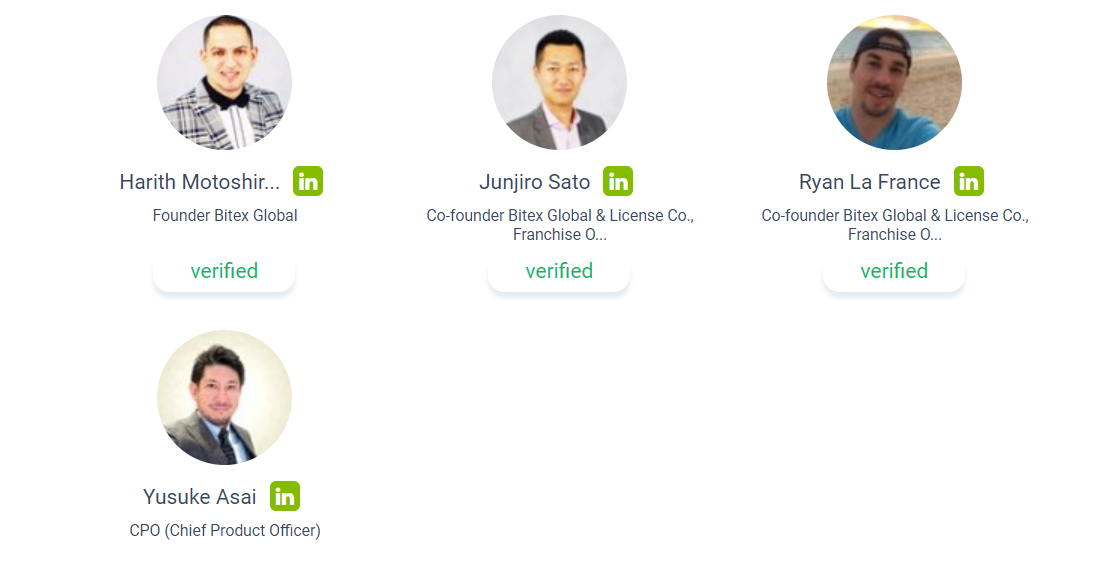Click the verified badge under Harith Motoshir

click(224, 271)
